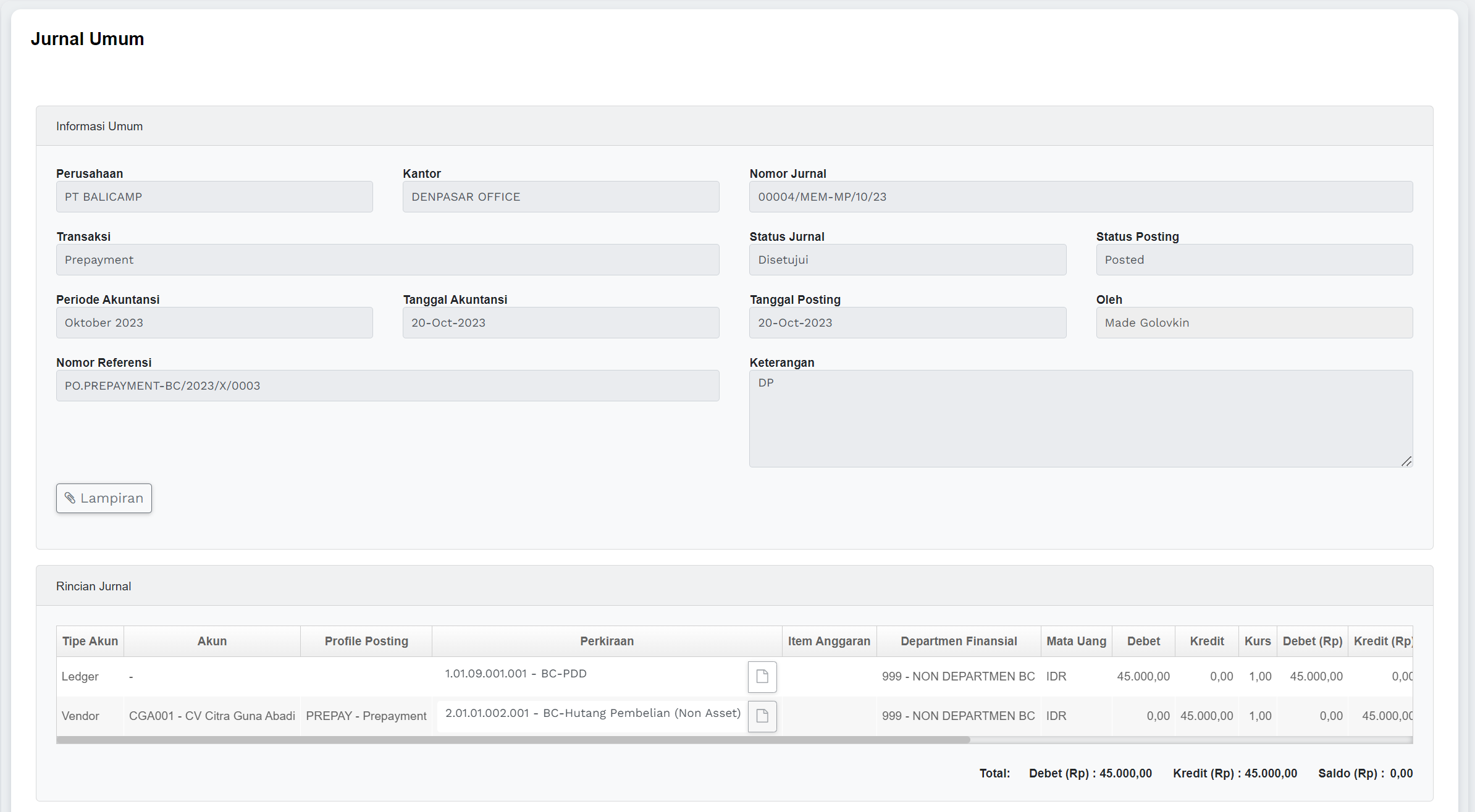Click the Nomor Referensi field

(x=387, y=385)
